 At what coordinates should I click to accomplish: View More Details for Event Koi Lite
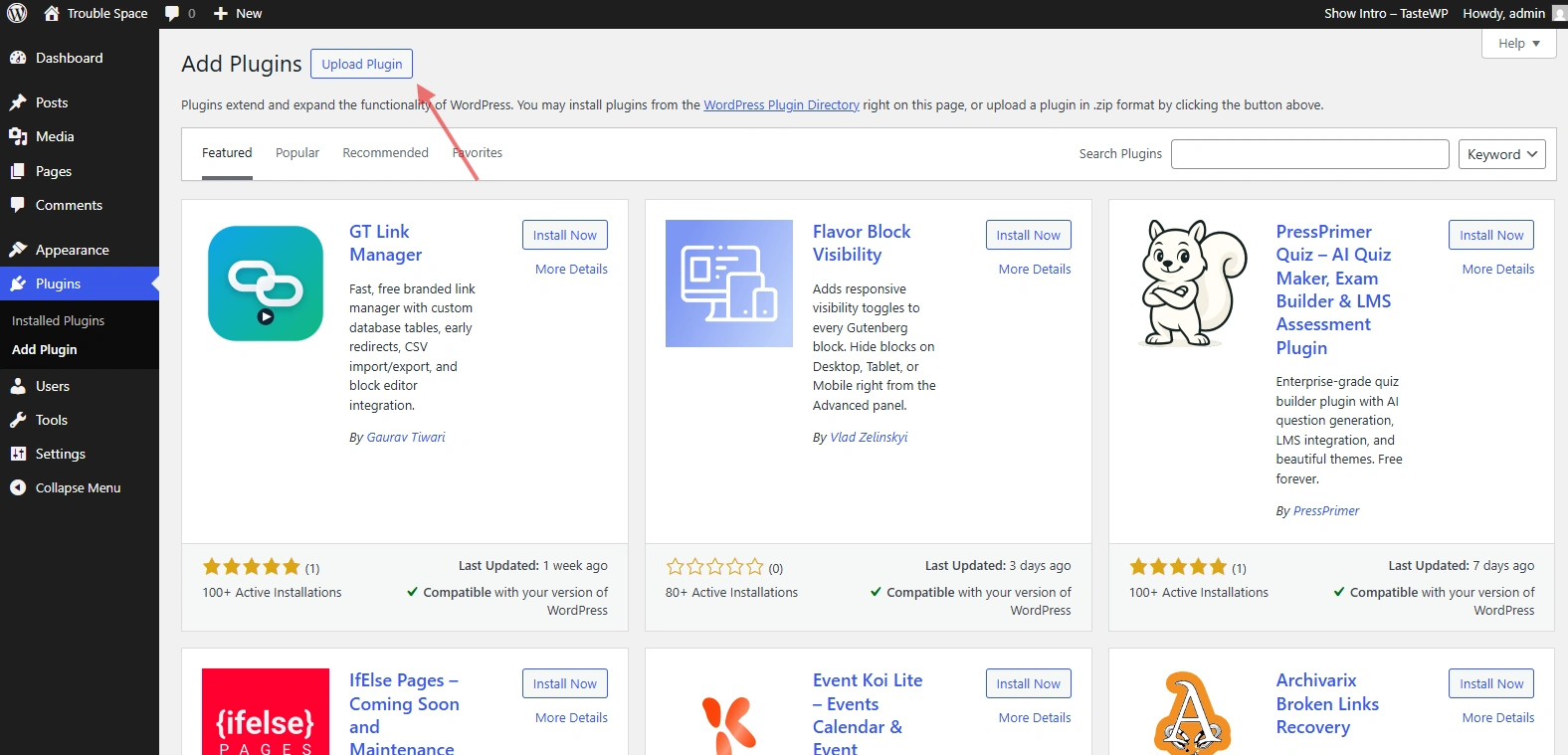pyautogui.click(x=1035, y=718)
